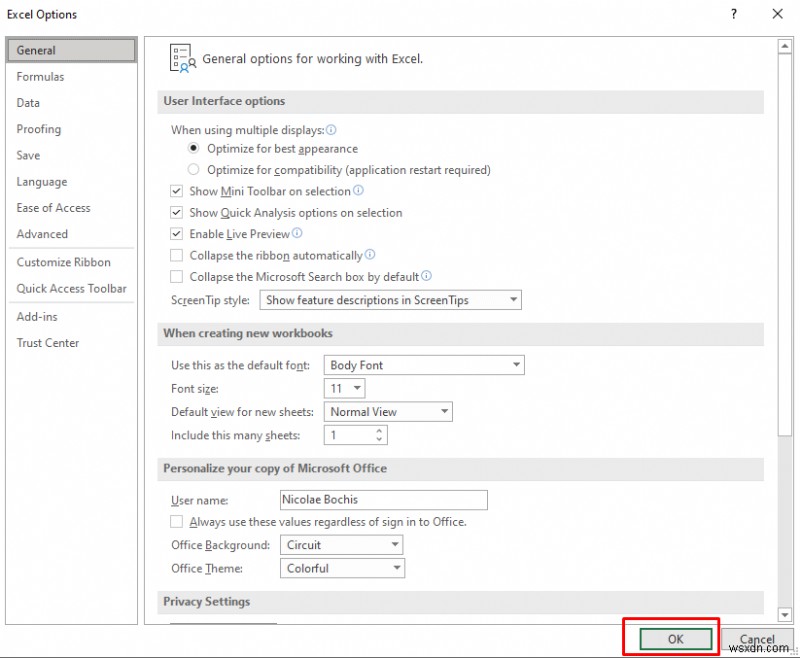Image resolution: width=800 pixels, height=658 pixels.
Task: Click info icon beside Enable Live Preview
Action: [297, 233]
